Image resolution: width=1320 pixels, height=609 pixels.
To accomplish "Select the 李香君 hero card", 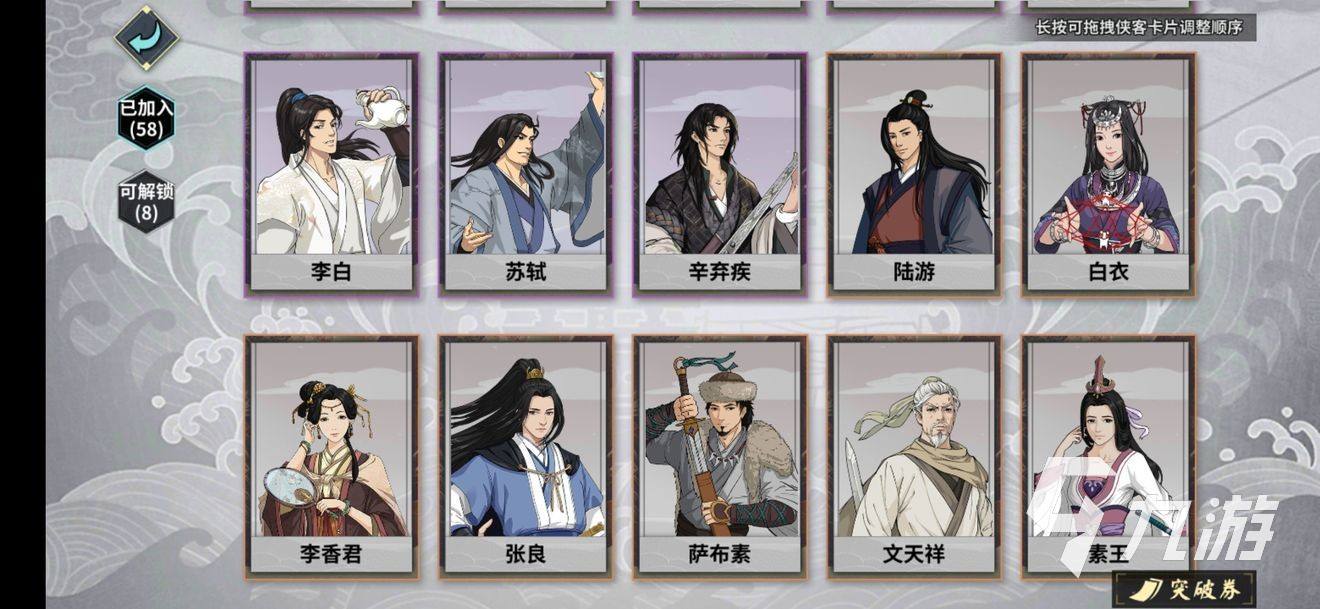I will click(331, 457).
